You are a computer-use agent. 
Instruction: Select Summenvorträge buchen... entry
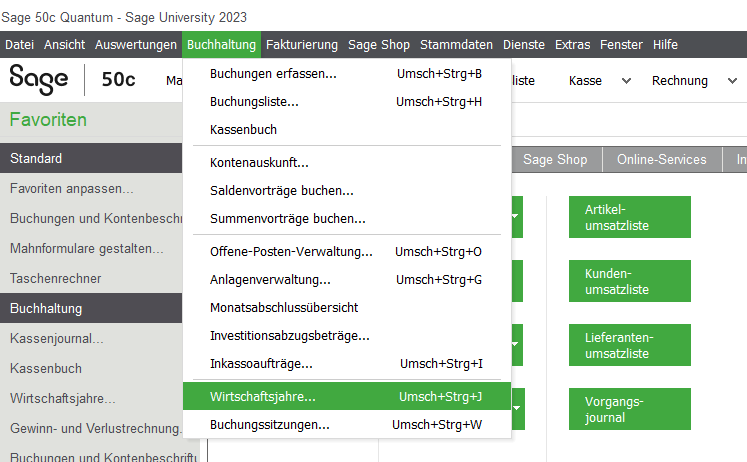347,219
